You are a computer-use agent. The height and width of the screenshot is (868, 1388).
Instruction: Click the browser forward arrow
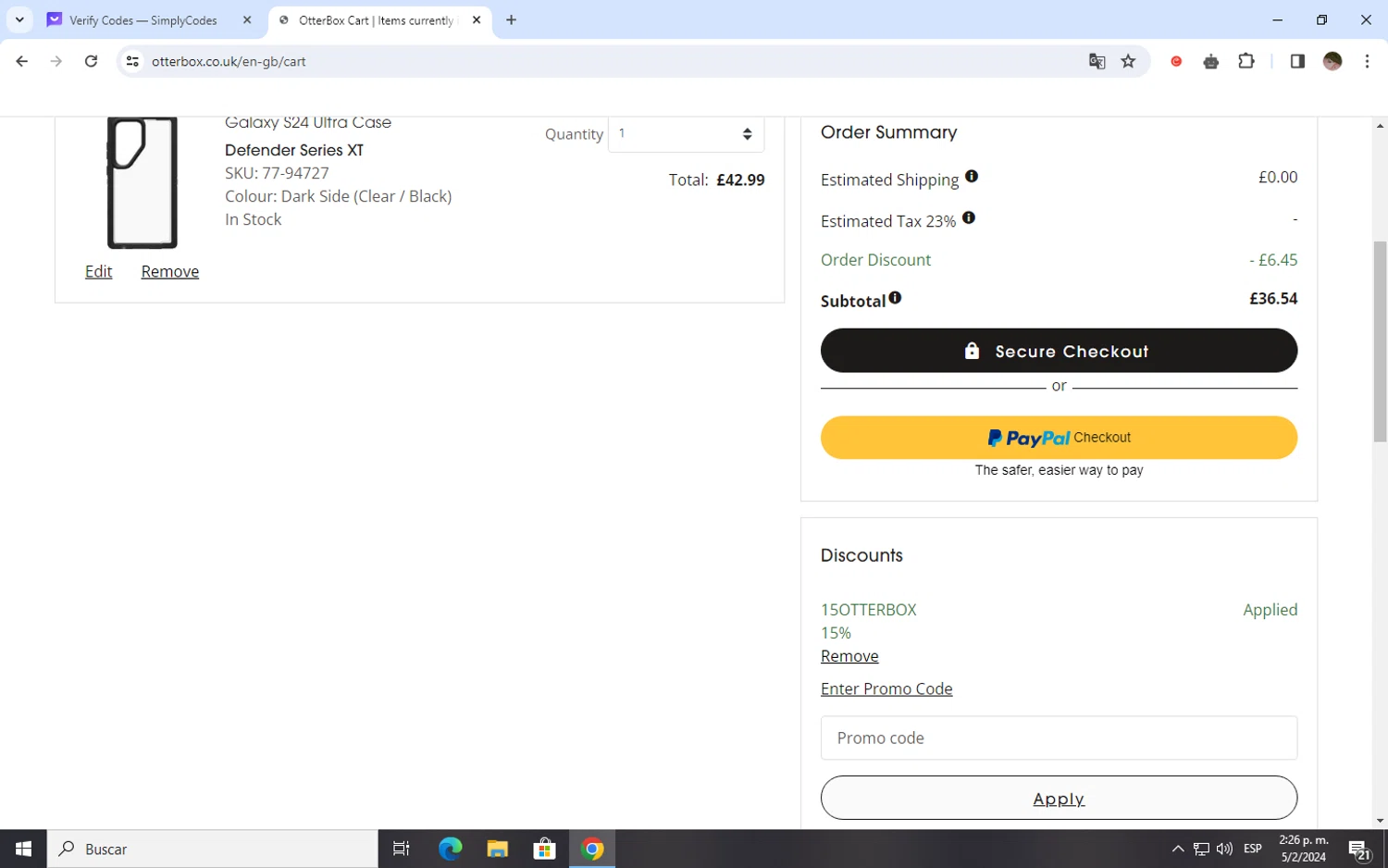pos(56,61)
